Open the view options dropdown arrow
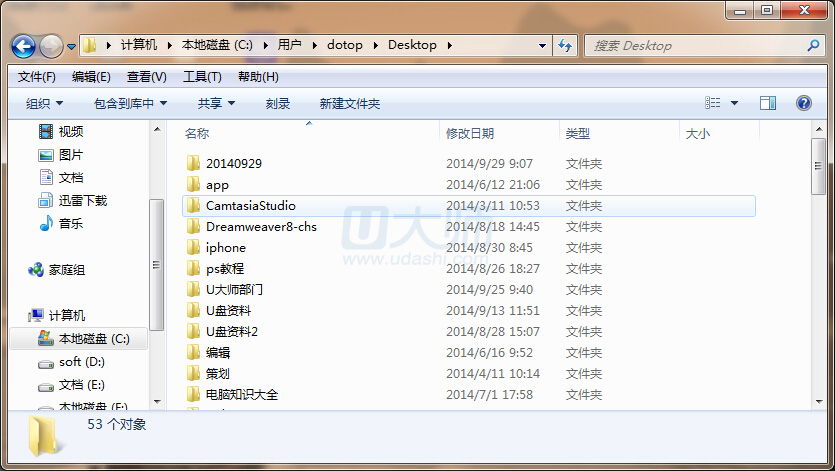Viewport: 835px width, 471px height. pos(735,103)
